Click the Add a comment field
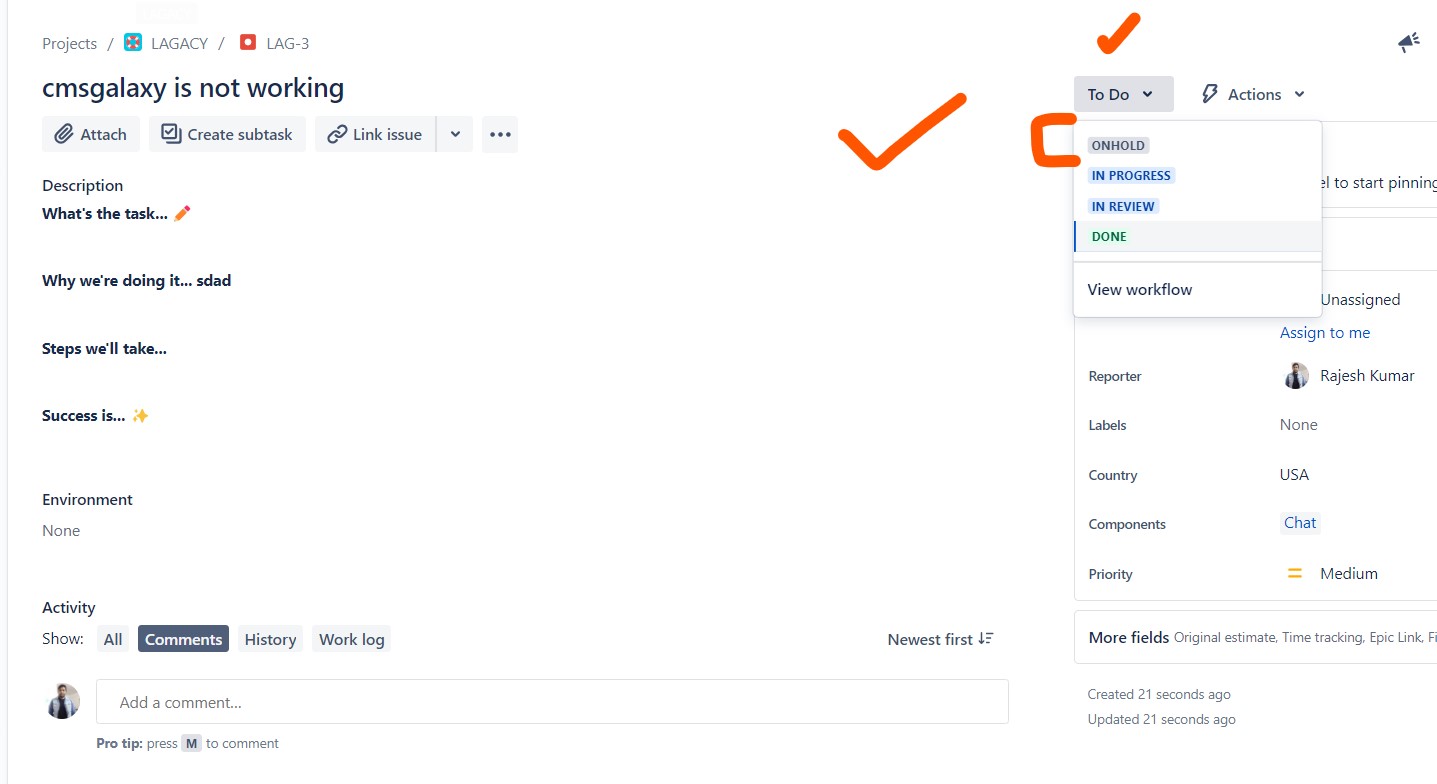This screenshot has height=784, width=1437. pyautogui.click(x=551, y=702)
